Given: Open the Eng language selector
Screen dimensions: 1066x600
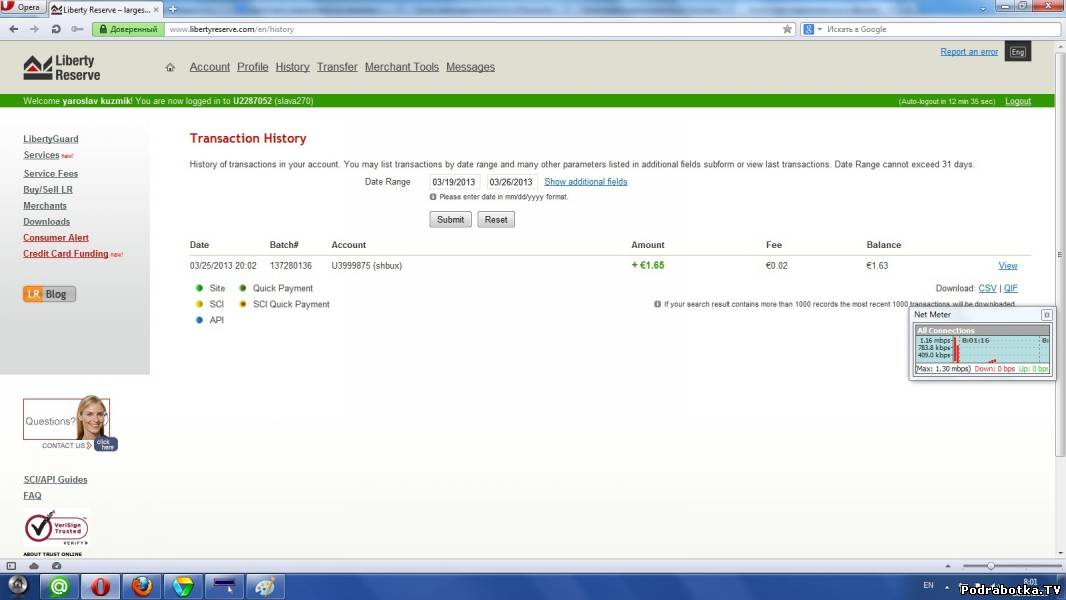Looking at the screenshot, I should 1017,52.
